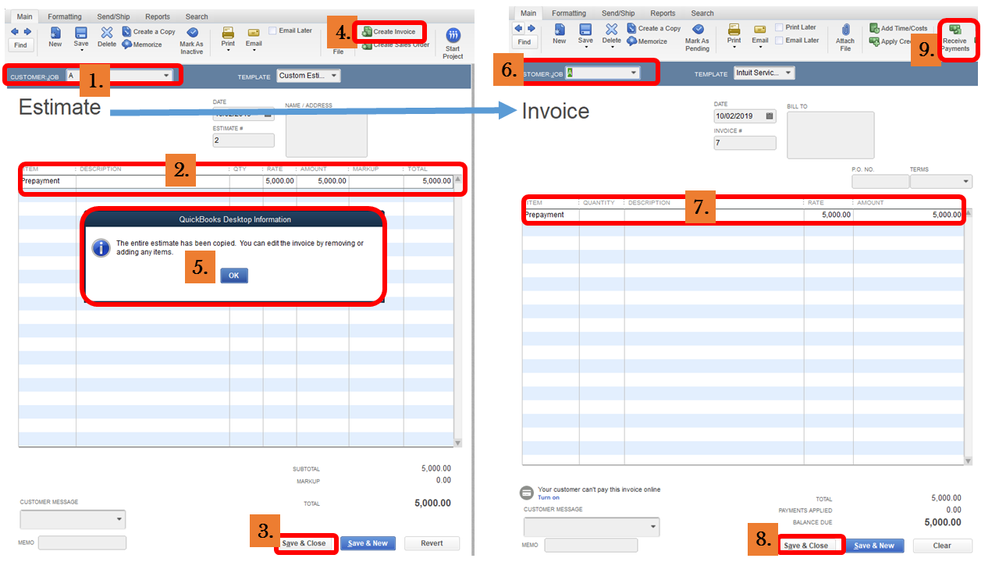Click the Email icon in Estimate window
999x562 pixels.
(254, 32)
